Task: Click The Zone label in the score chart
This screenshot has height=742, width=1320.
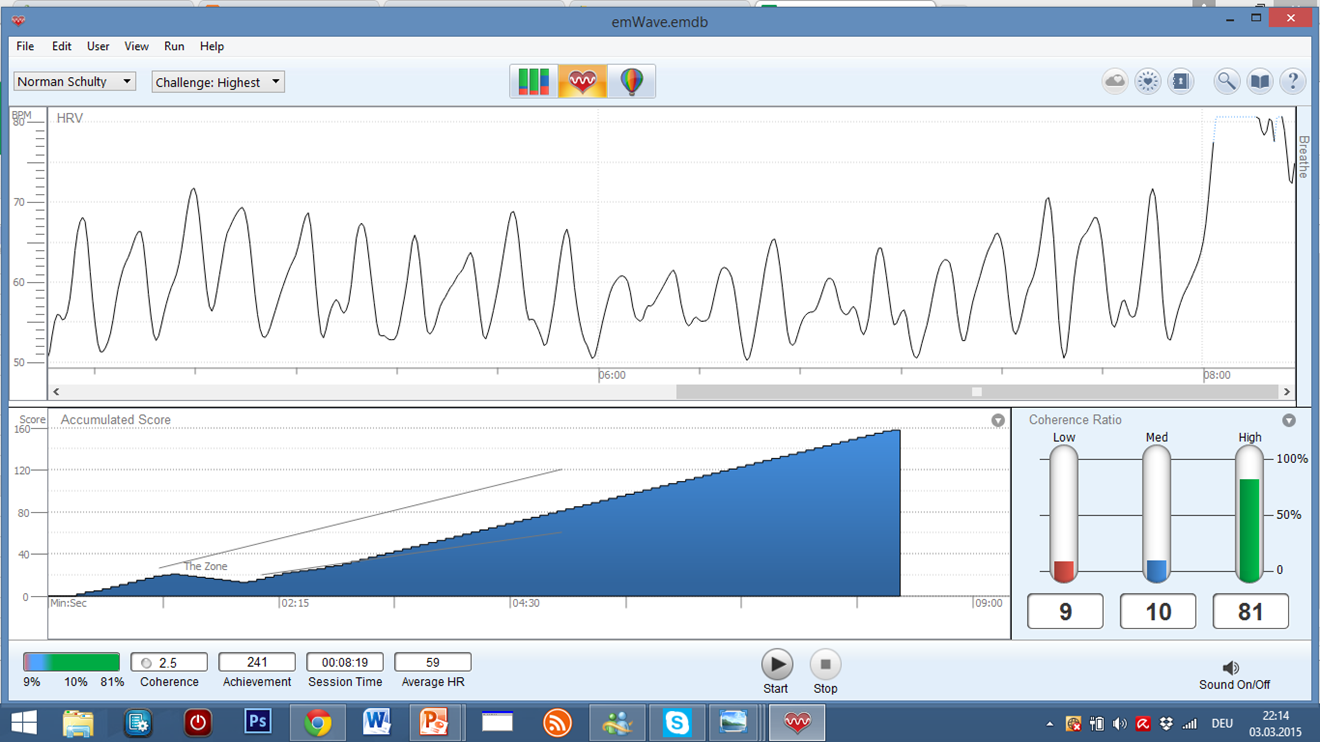Action: pos(205,567)
